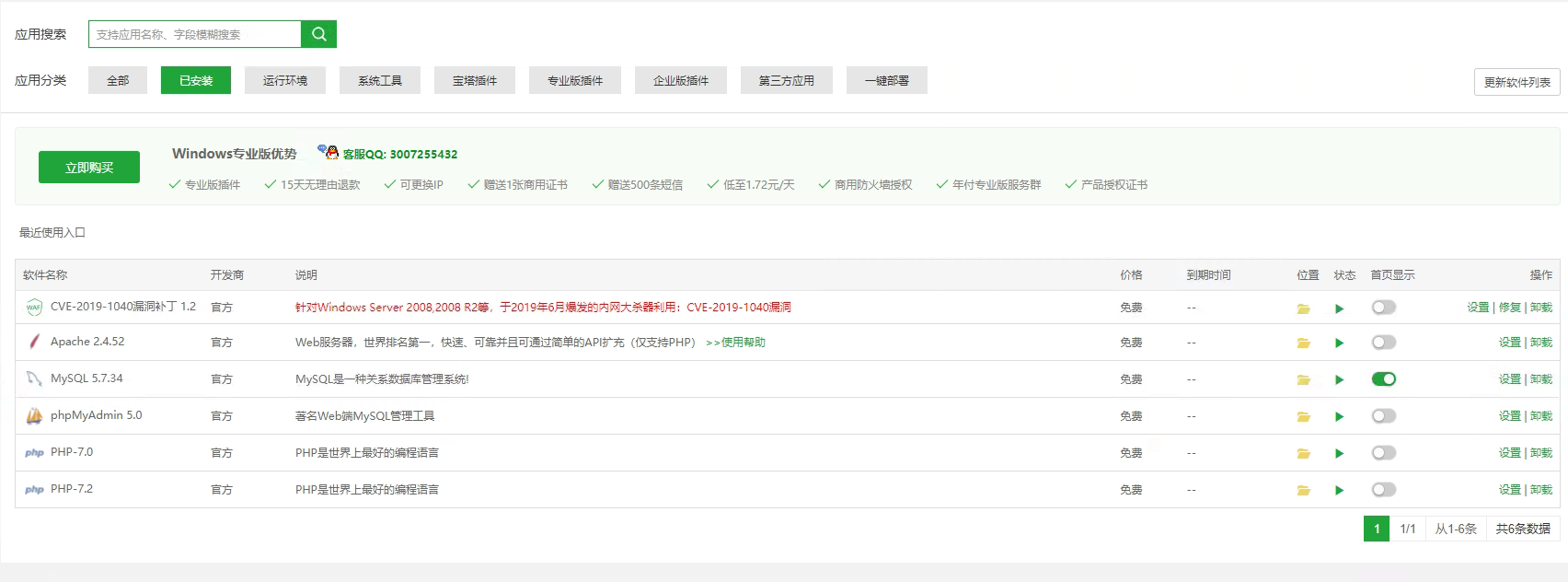Image resolution: width=1568 pixels, height=582 pixels.
Task: Enable homepage display for PHP-7.2
Action: 1383,489
